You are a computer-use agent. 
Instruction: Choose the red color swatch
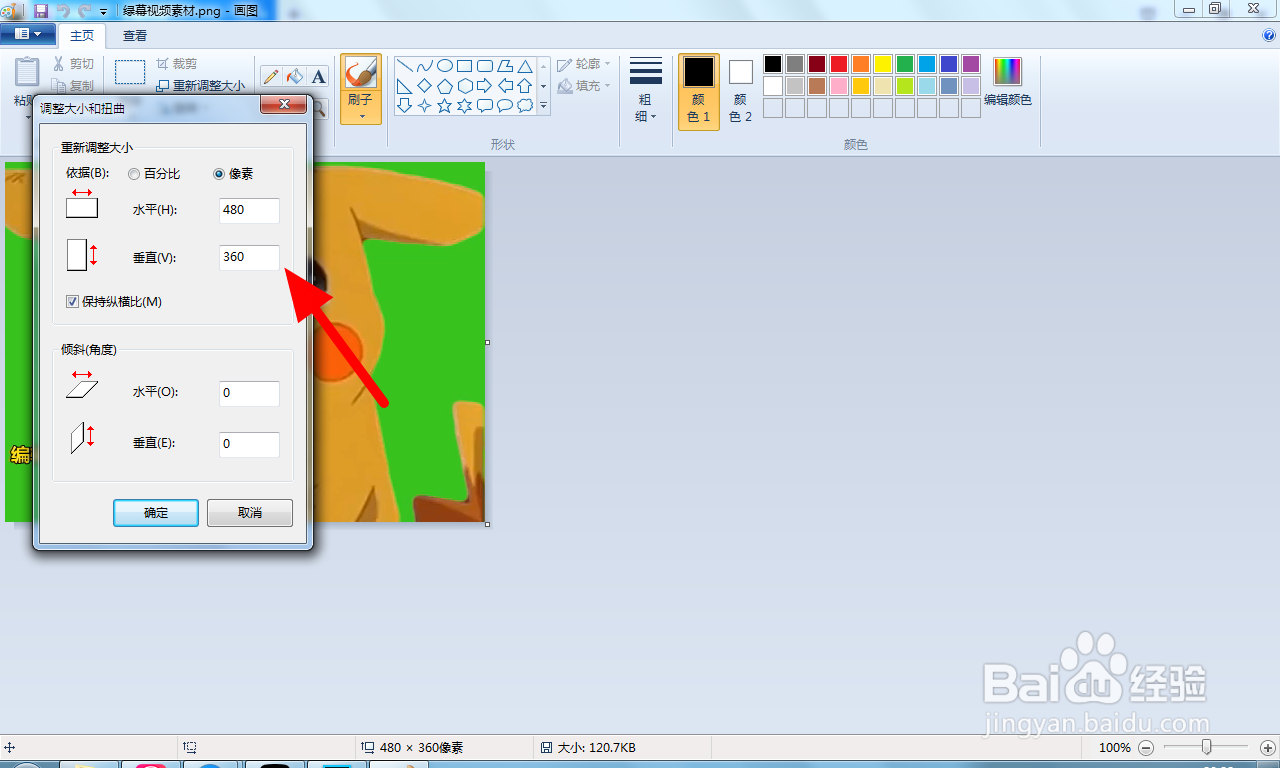coord(839,64)
